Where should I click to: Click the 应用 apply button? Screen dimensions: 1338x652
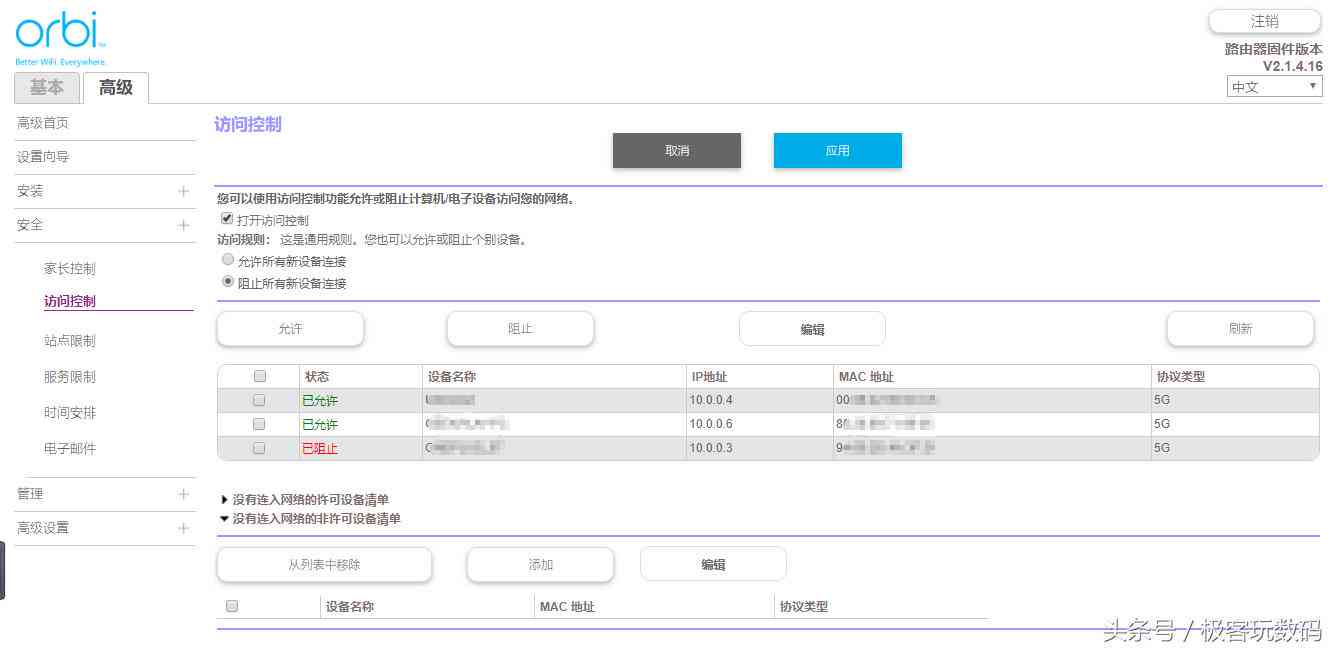(838, 151)
